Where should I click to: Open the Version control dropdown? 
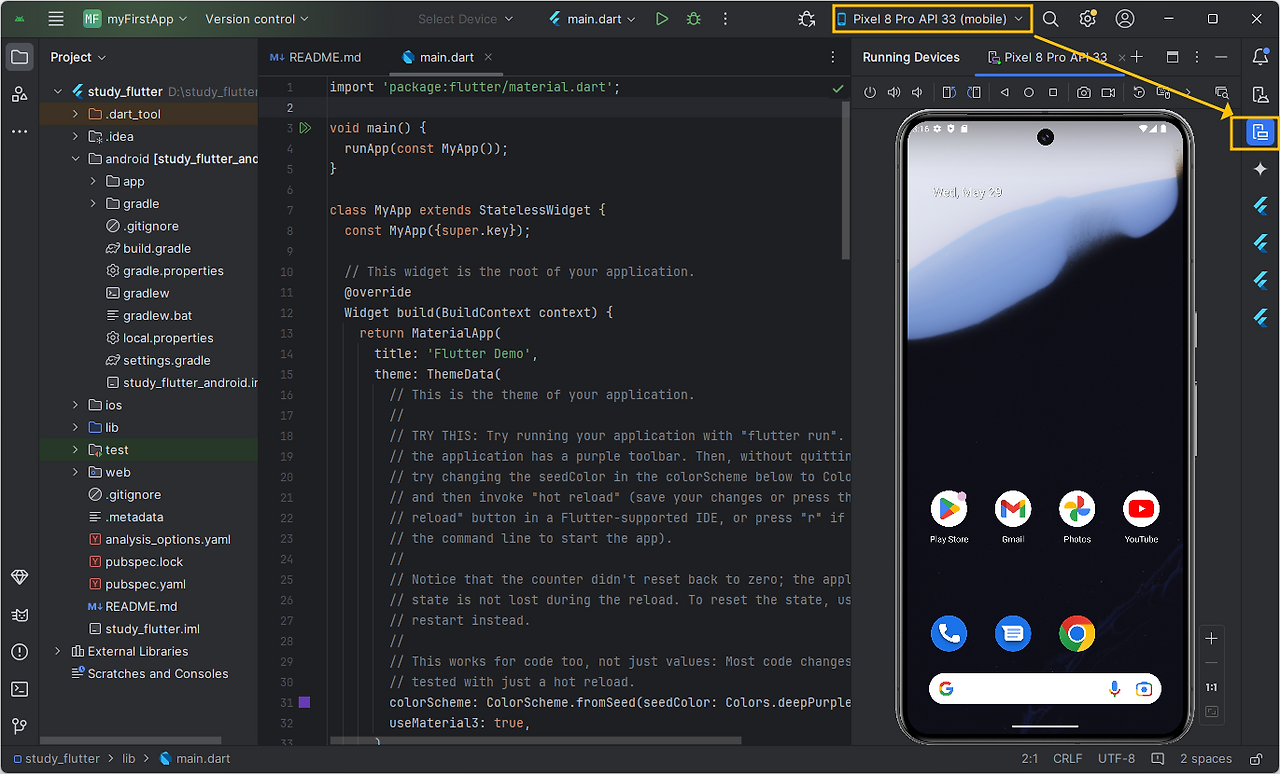[257, 18]
